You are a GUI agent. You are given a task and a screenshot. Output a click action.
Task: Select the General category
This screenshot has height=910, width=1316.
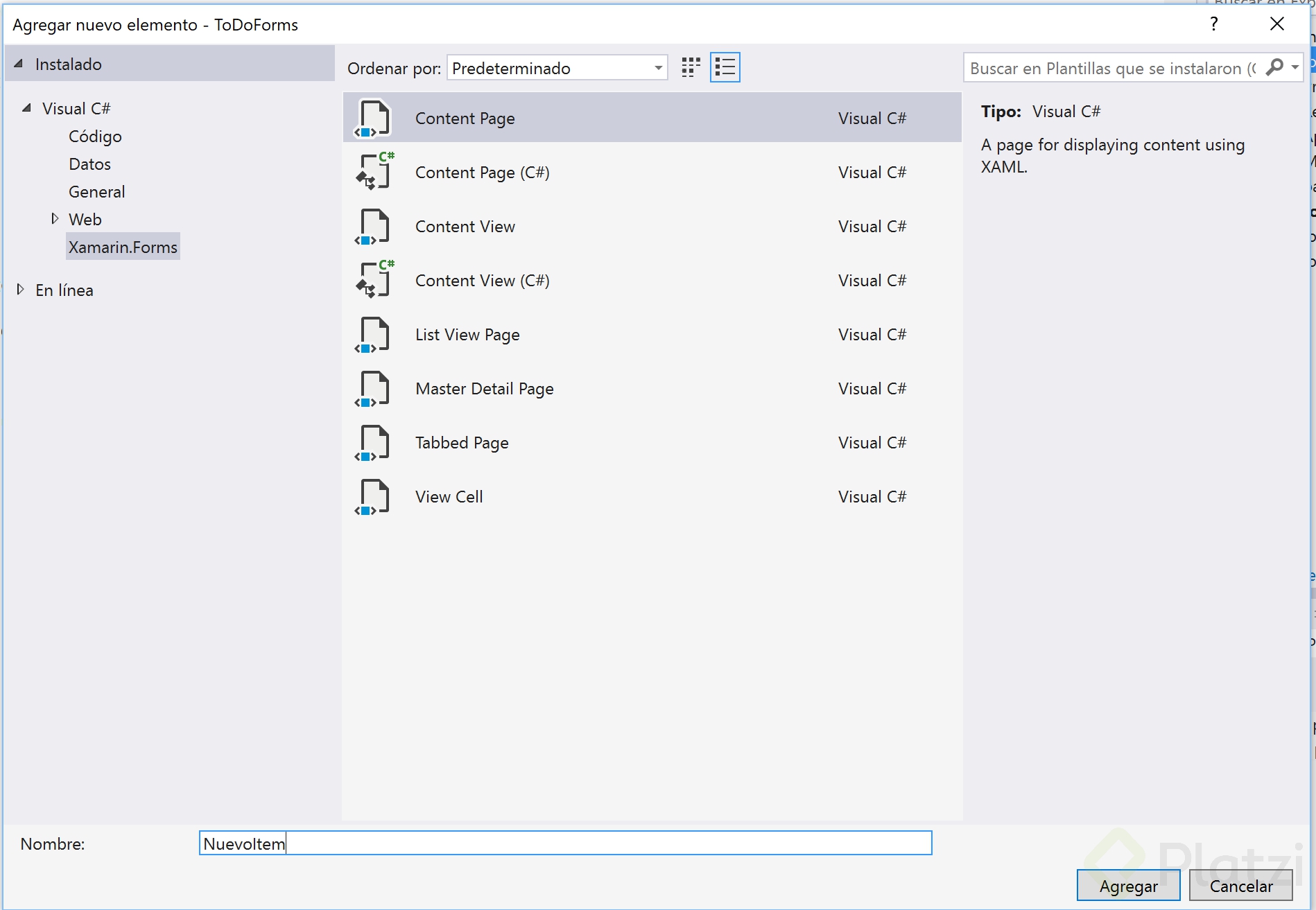tap(96, 192)
